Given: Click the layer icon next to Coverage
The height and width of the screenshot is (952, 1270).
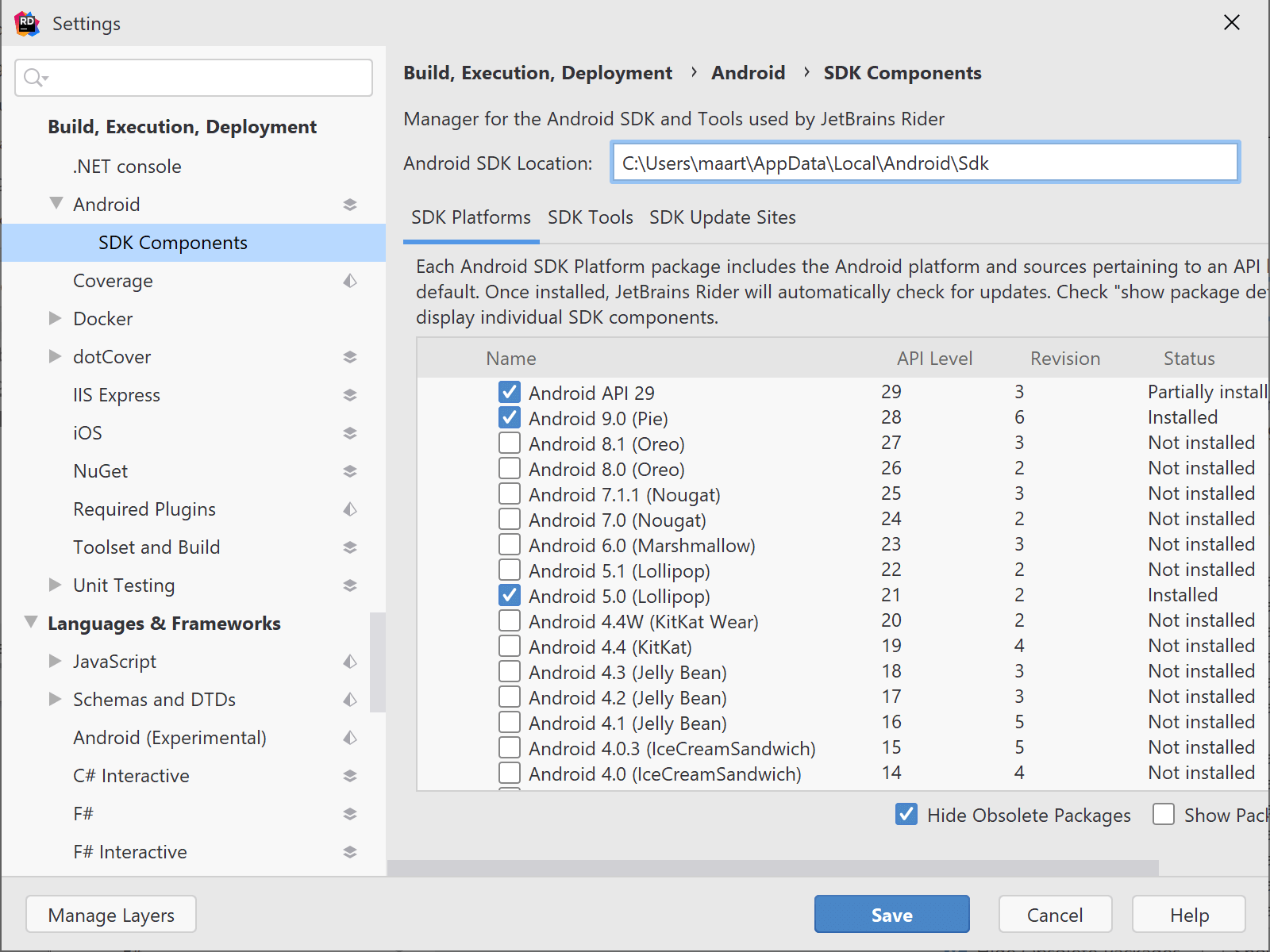Looking at the screenshot, I should point(350,281).
